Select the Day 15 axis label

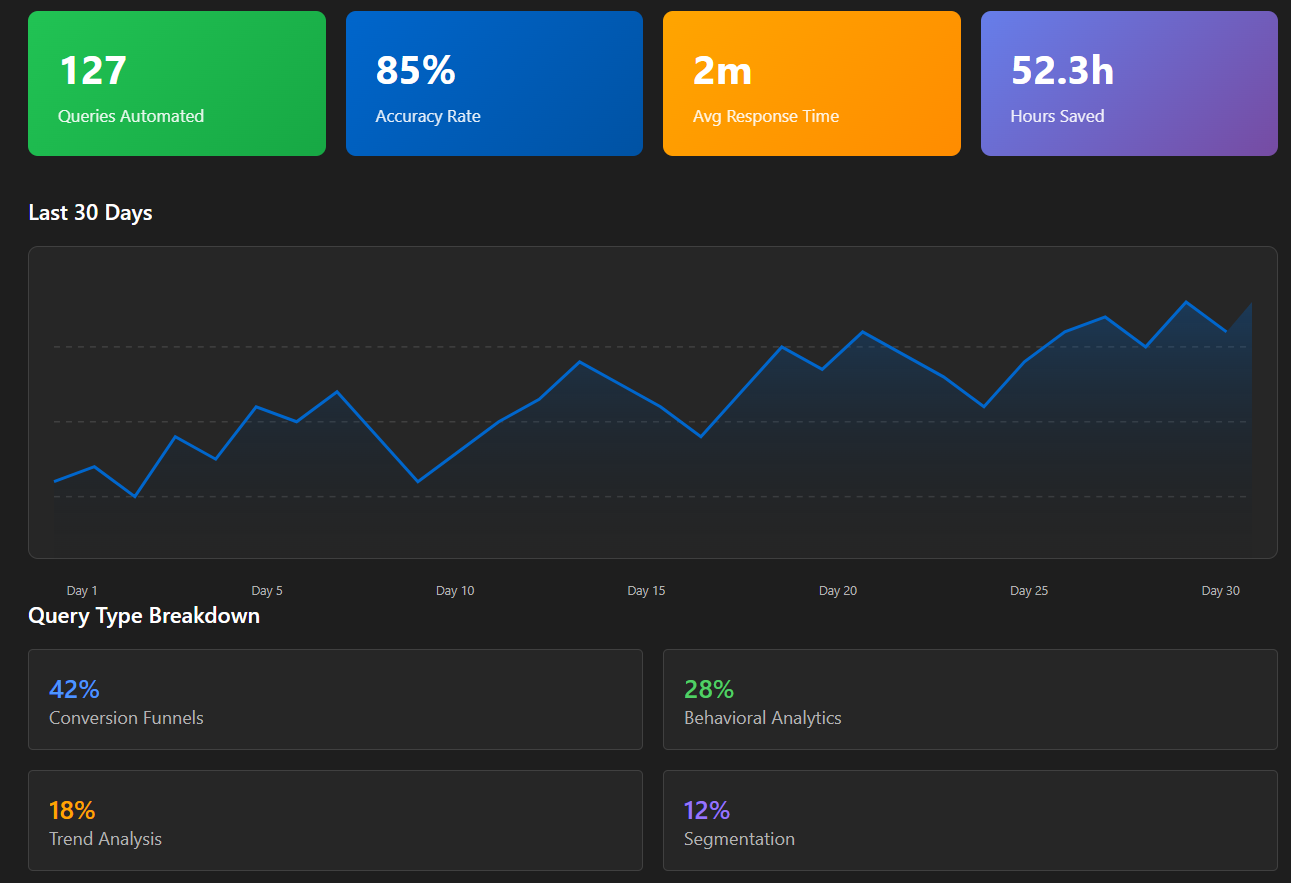point(646,591)
